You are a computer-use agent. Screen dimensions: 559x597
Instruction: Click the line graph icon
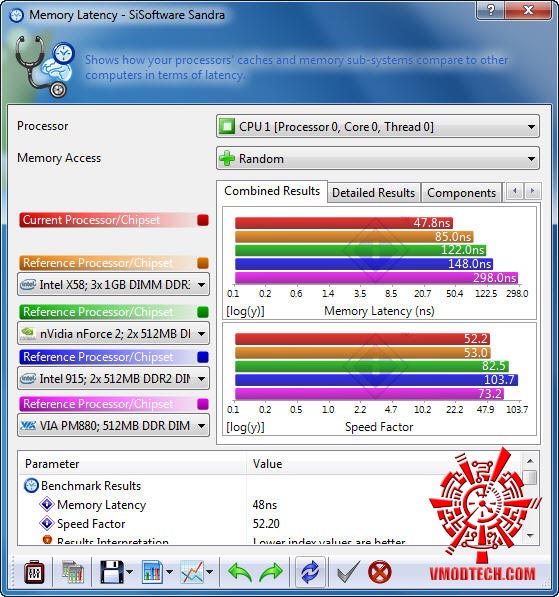point(192,572)
